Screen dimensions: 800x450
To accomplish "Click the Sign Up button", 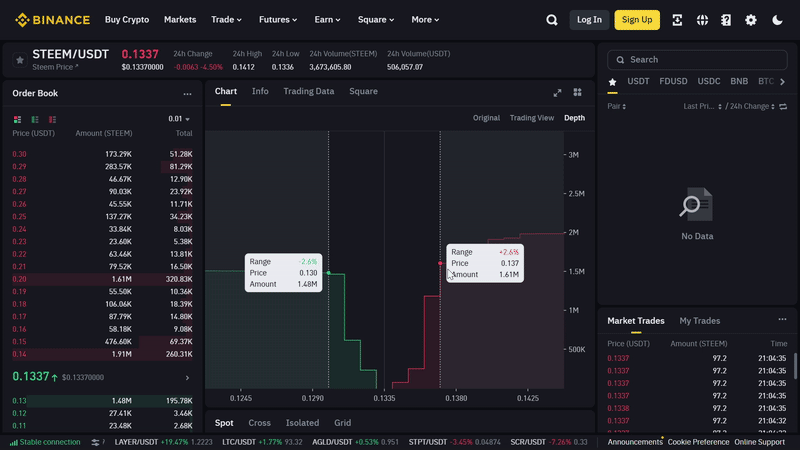I will click(637, 20).
